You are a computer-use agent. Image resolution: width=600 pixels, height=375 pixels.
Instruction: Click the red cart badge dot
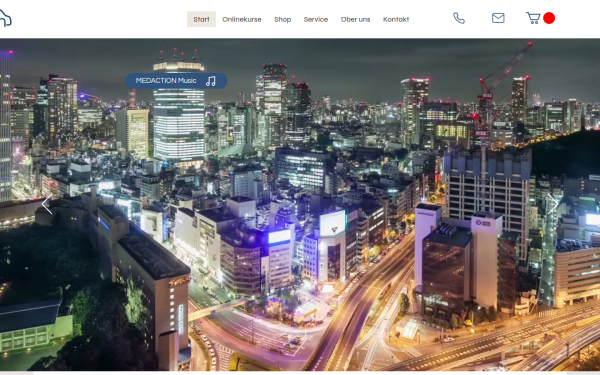(x=549, y=18)
